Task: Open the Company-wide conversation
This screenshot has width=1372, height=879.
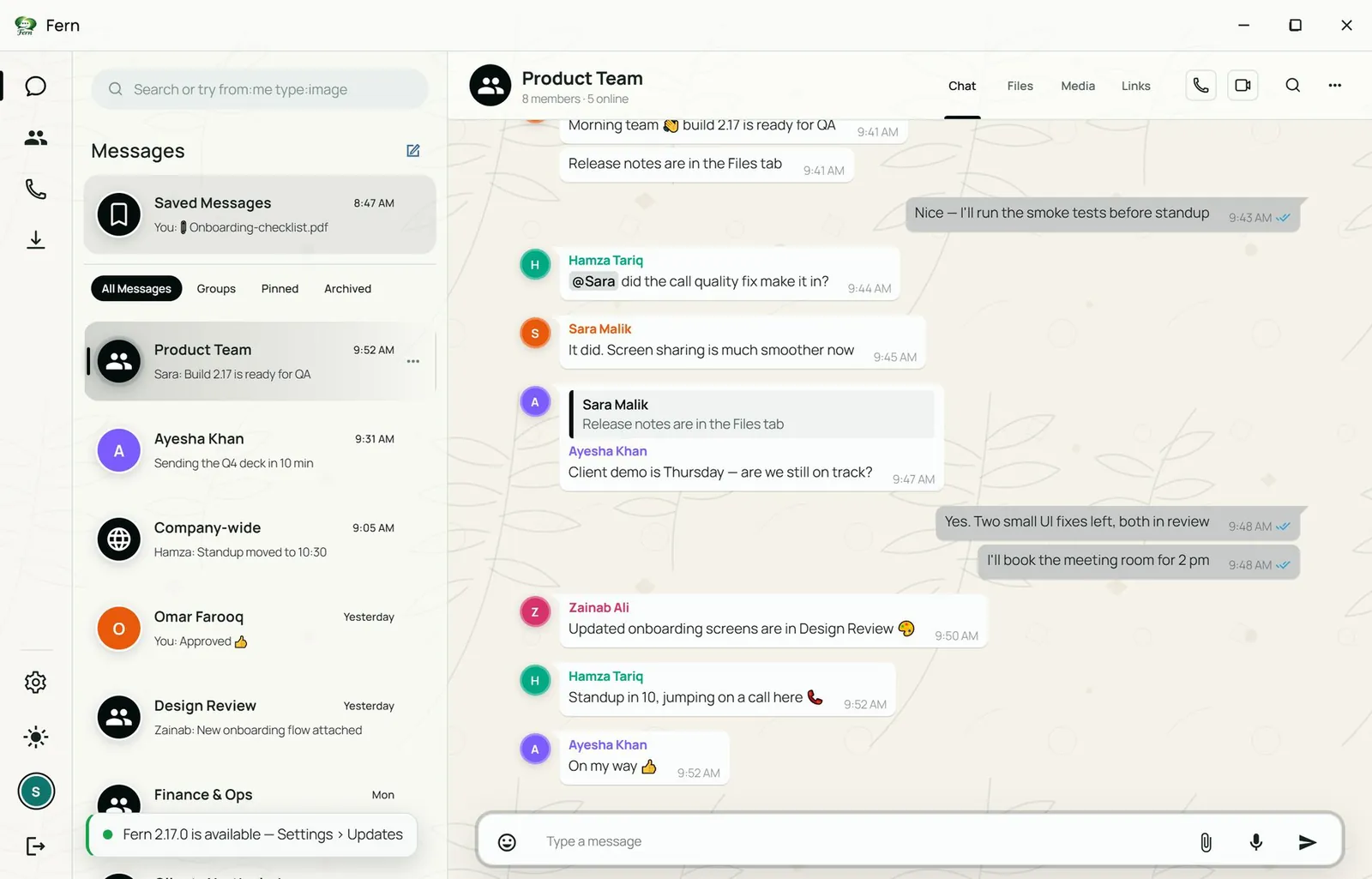Action: [x=260, y=539]
